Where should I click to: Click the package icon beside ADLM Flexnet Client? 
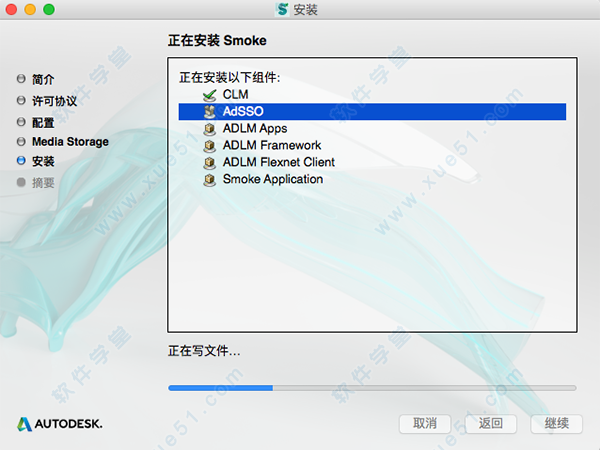[209, 162]
